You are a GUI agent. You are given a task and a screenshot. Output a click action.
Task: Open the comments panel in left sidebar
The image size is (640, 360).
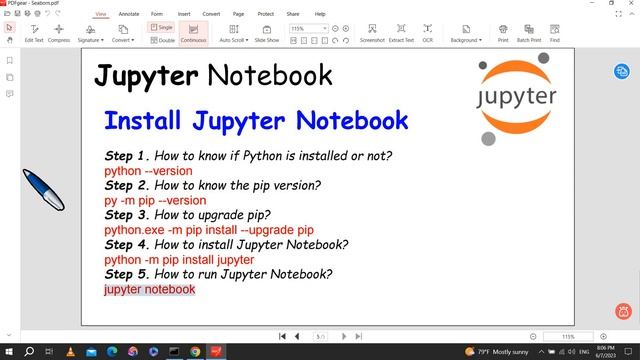point(10,94)
